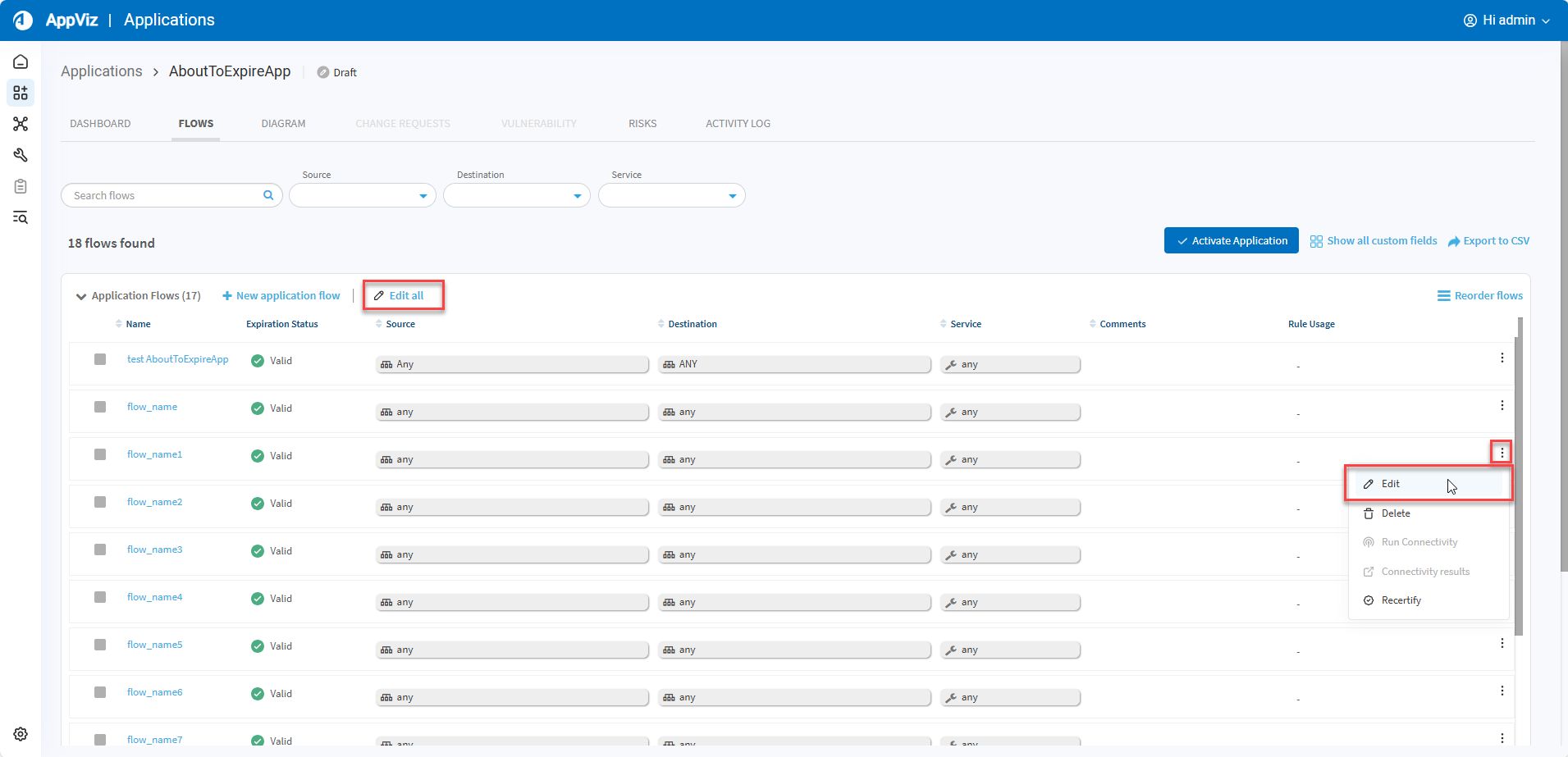Open the network topology icon in sidebar
1568x757 pixels.
coord(21,124)
